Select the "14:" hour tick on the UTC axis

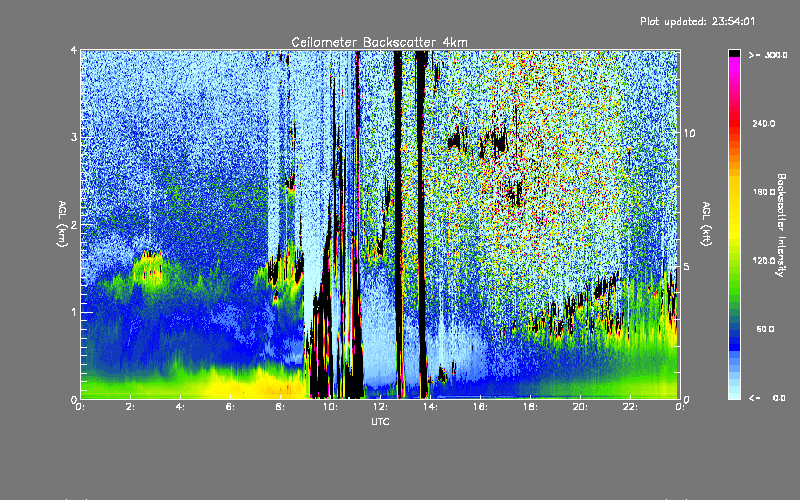[430, 407]
